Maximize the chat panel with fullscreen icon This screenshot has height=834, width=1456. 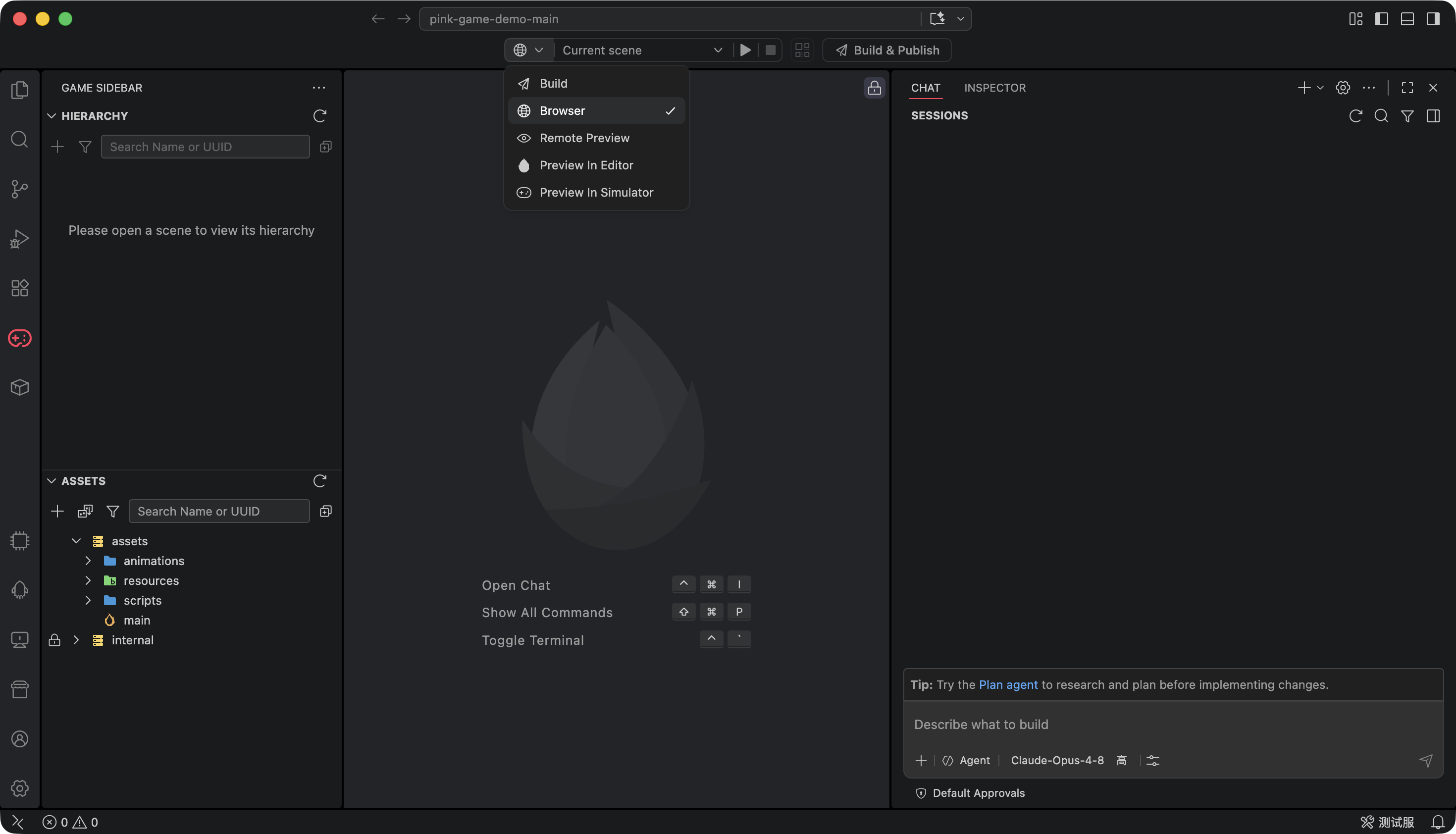(1407, 88)
